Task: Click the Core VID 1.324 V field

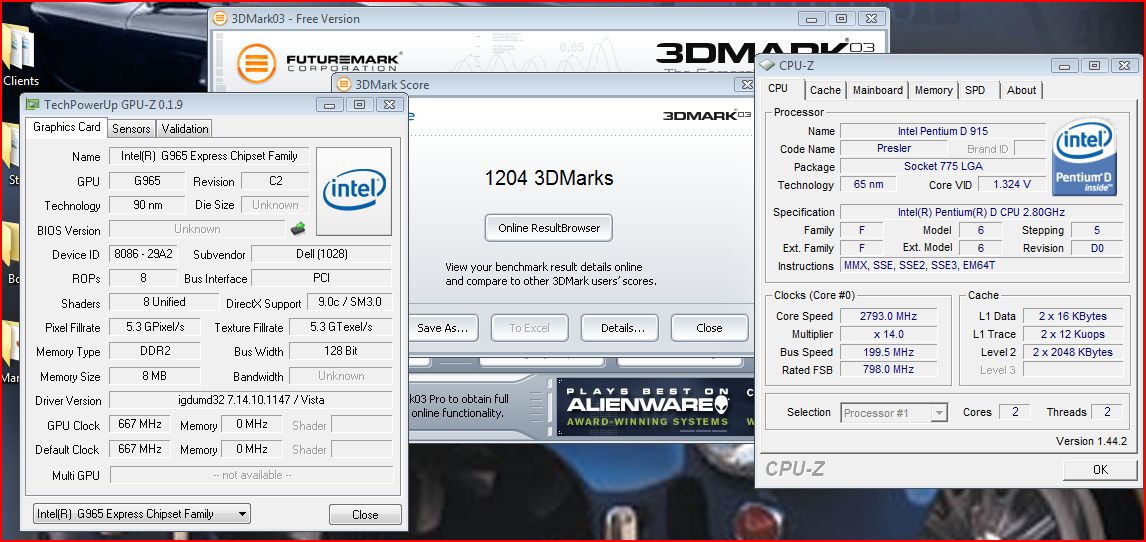Action: [1012, 184]
